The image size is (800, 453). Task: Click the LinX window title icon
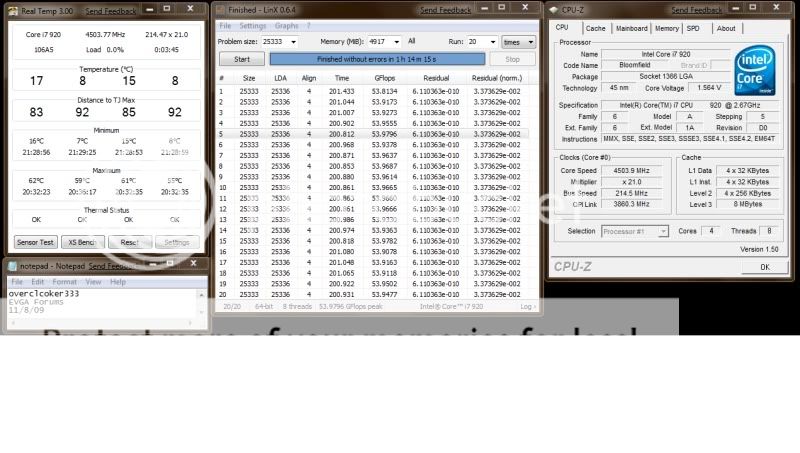click(x=222, y=9)
